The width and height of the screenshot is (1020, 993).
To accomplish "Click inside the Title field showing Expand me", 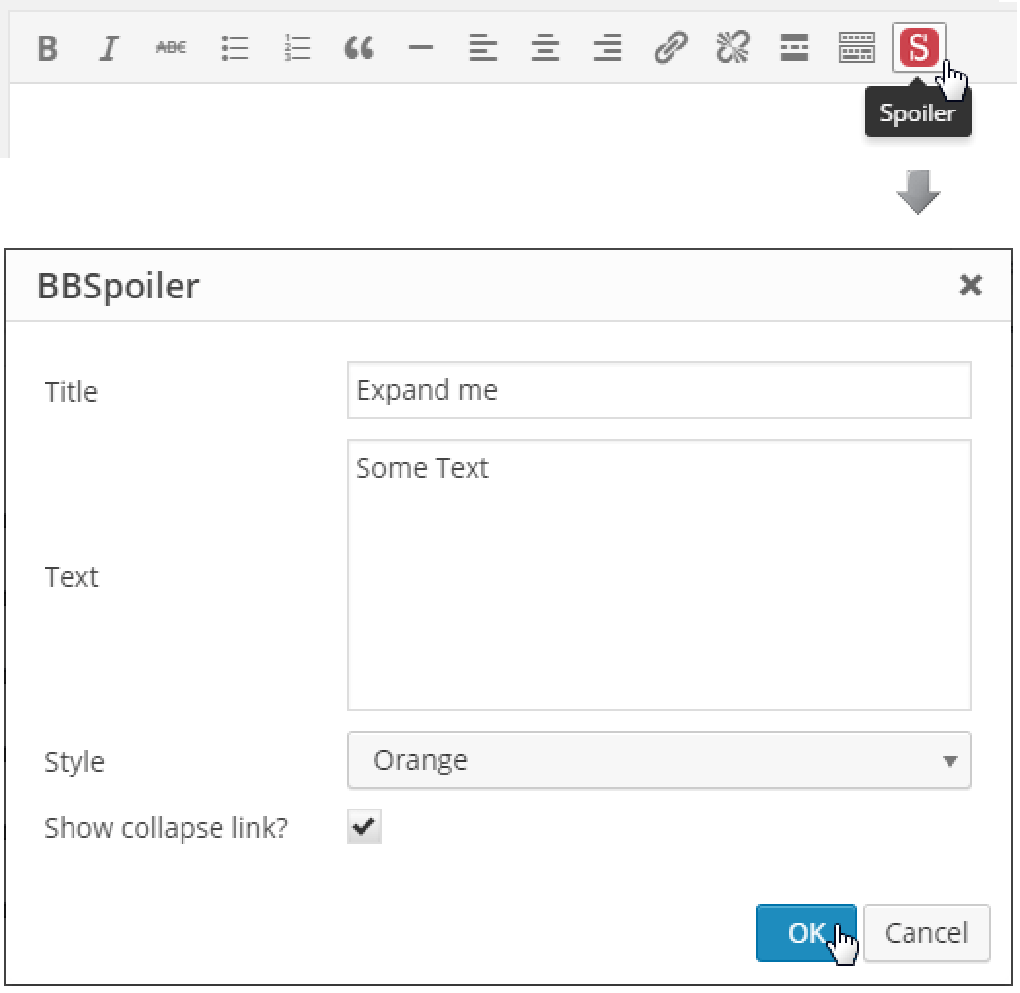I will pyautogui.click(x=659, y=390).
